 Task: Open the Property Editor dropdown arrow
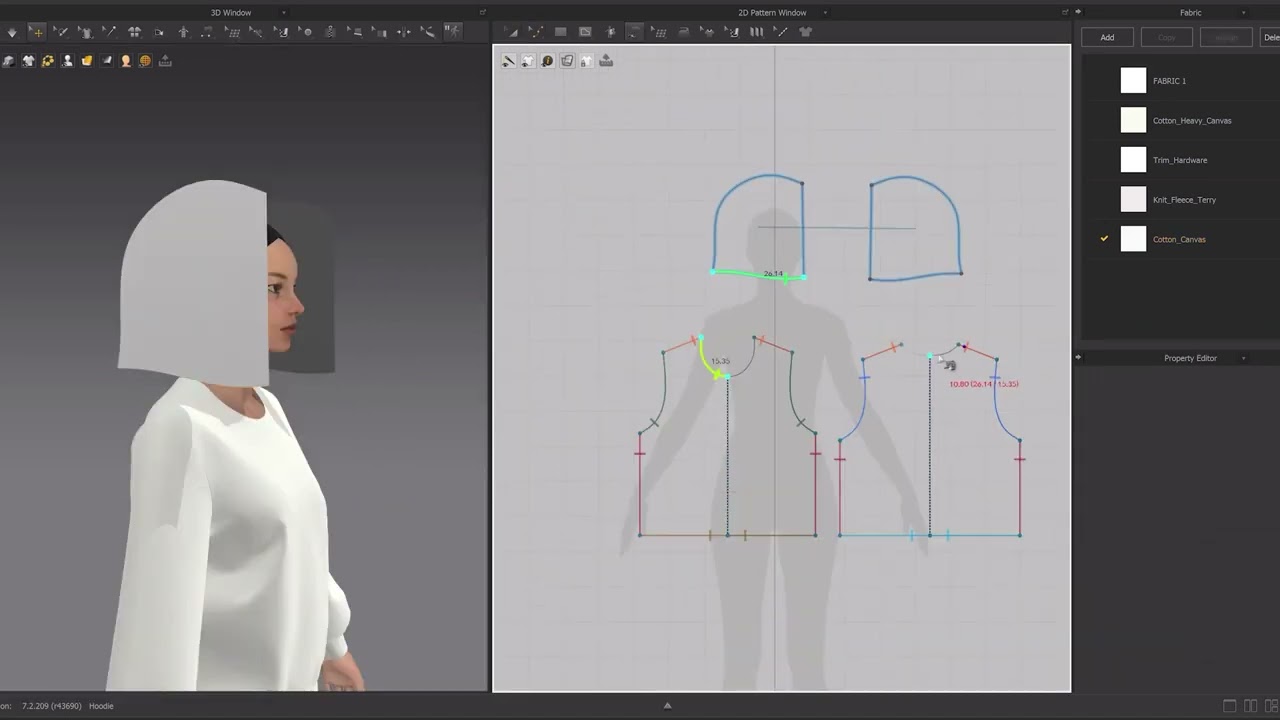(1244, 358)
